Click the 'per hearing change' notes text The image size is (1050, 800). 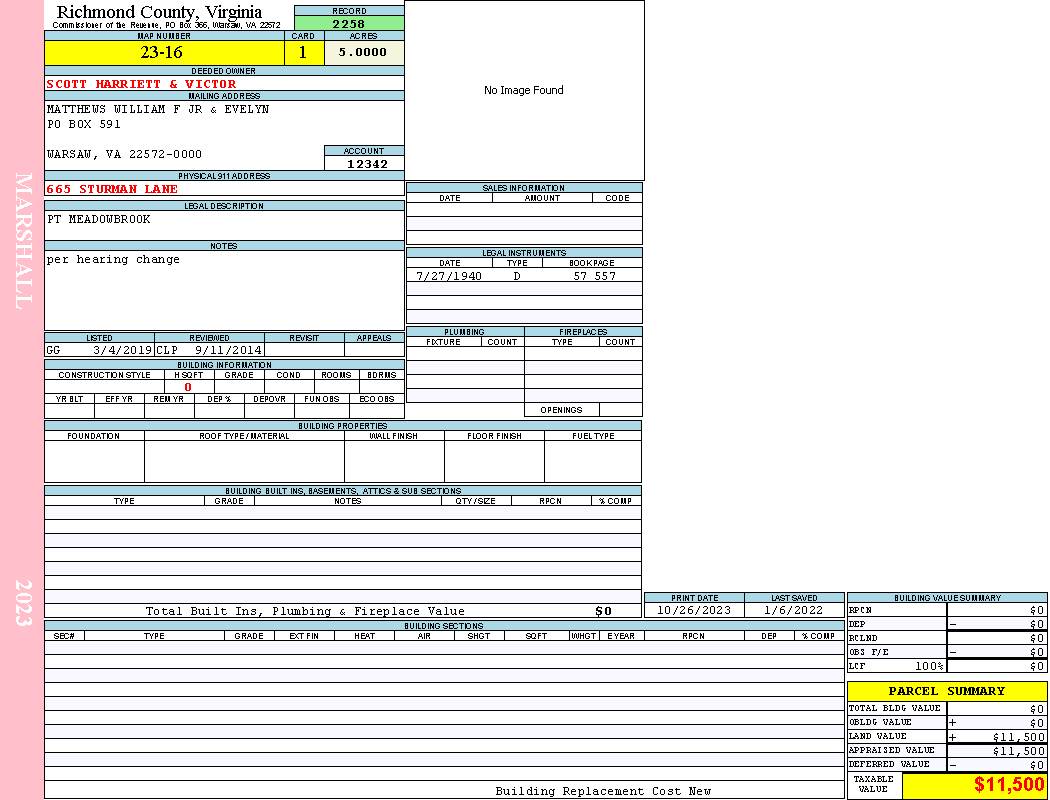point(113,259)
